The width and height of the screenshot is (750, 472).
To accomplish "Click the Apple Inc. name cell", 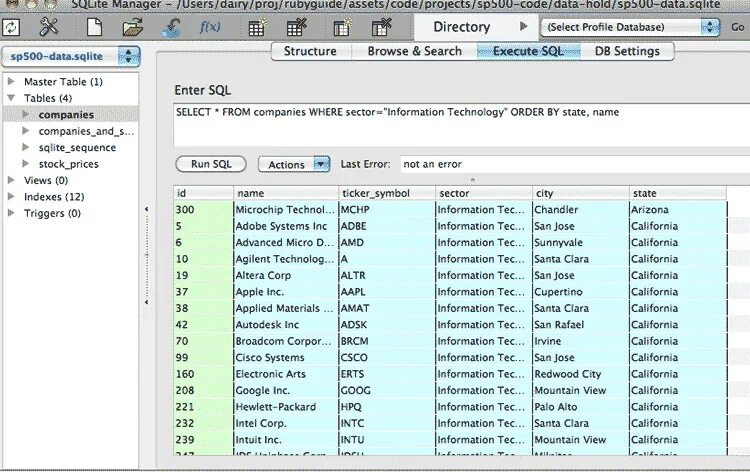I will (x=286, y=292).
